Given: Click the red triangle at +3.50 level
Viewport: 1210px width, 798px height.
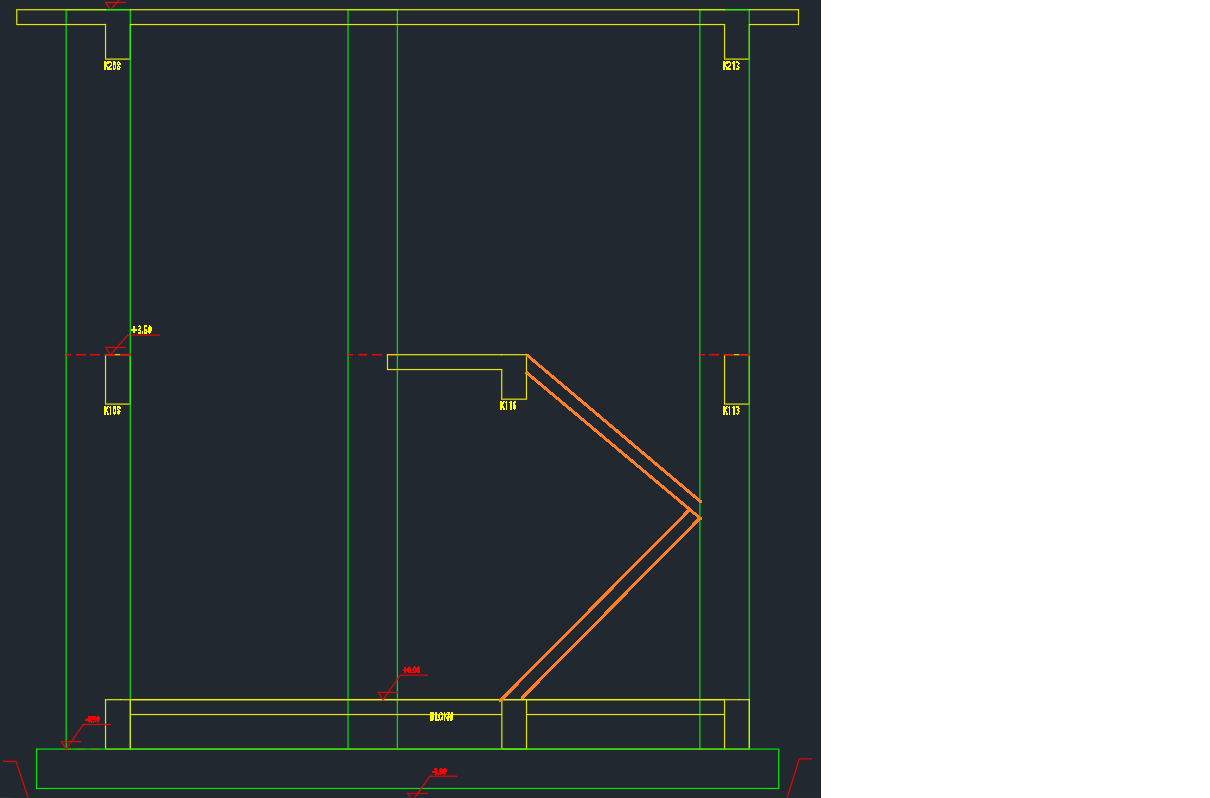Looking at the screenshot, I should click(114, 349).
